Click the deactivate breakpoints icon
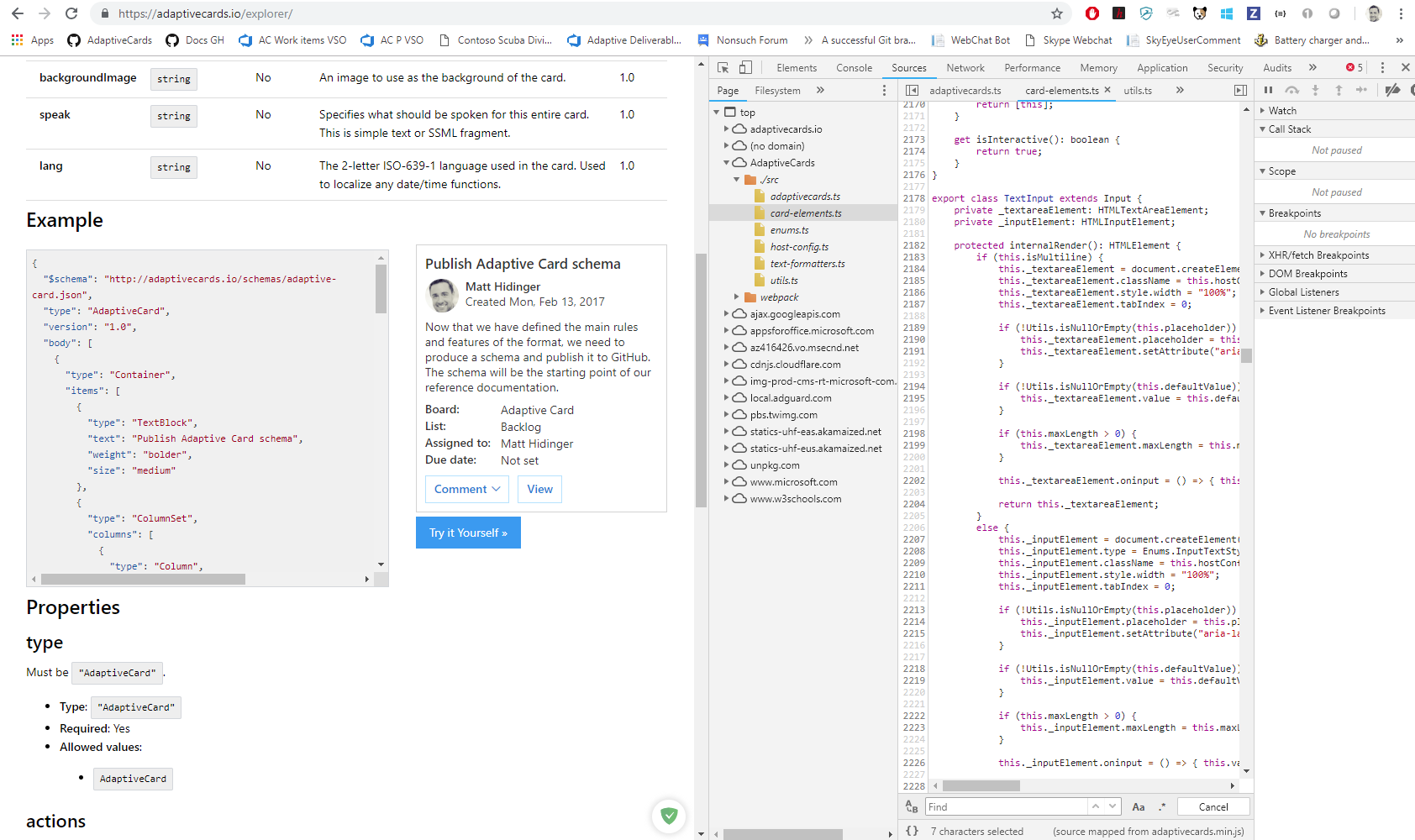Image resolution: width=1415 pixels, height=840 pixels. click(x=1392, y=90)
